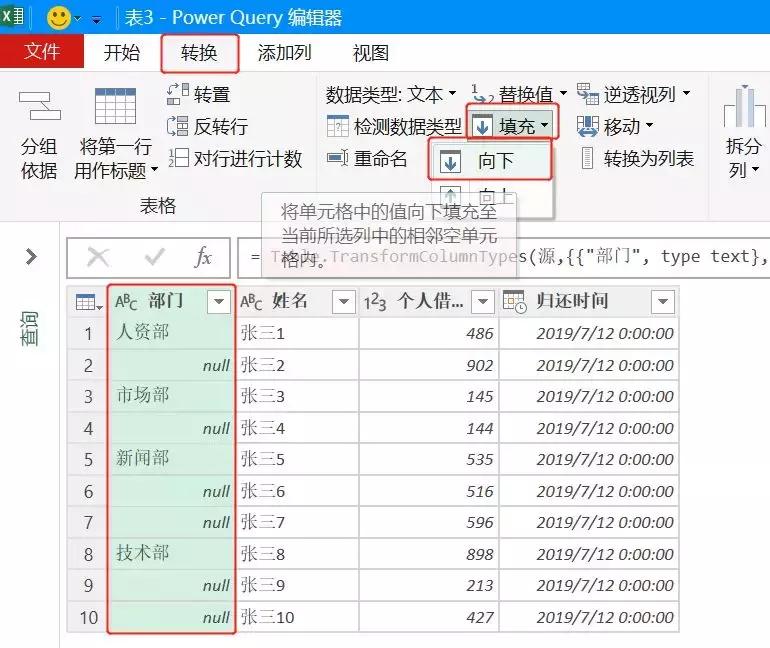
Task: Select row number 1 header
Action: [x=87, y=333]
